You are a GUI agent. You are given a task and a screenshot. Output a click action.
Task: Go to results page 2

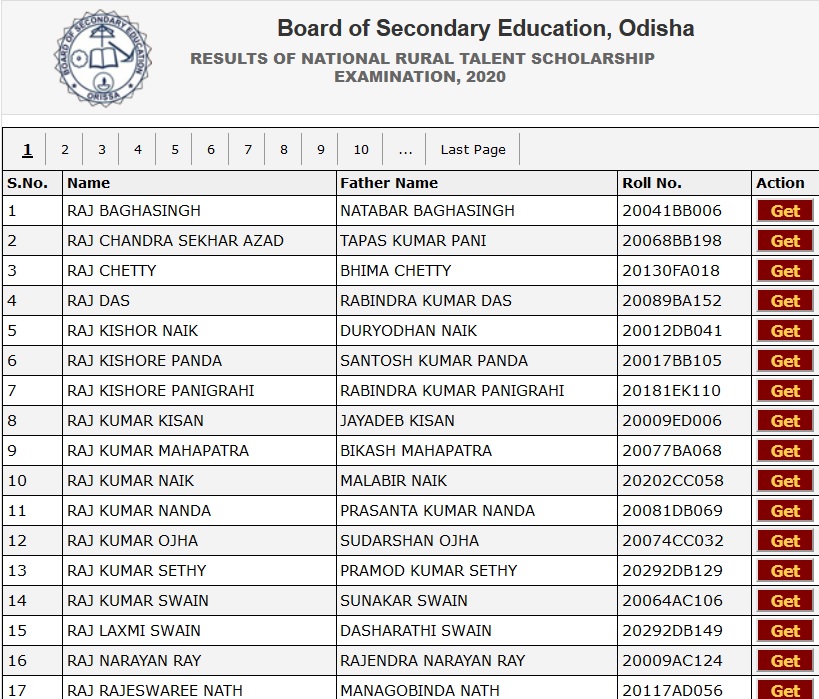(65, 149)
